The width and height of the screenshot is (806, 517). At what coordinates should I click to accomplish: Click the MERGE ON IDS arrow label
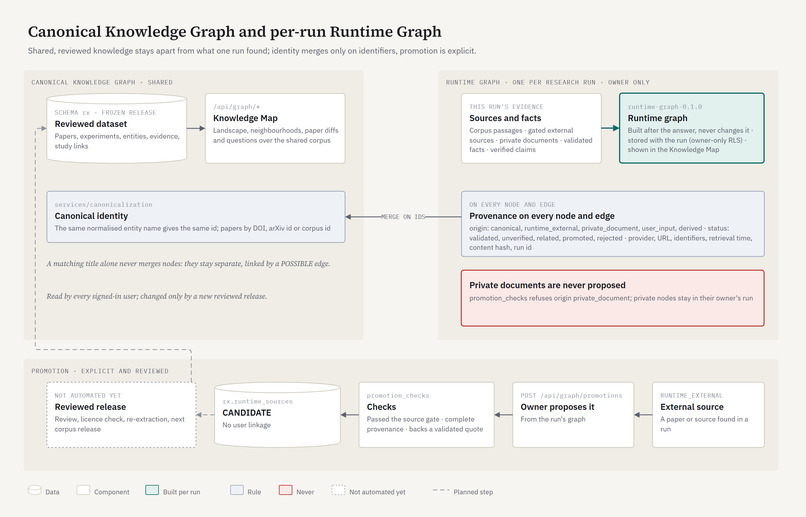(404, 217)
